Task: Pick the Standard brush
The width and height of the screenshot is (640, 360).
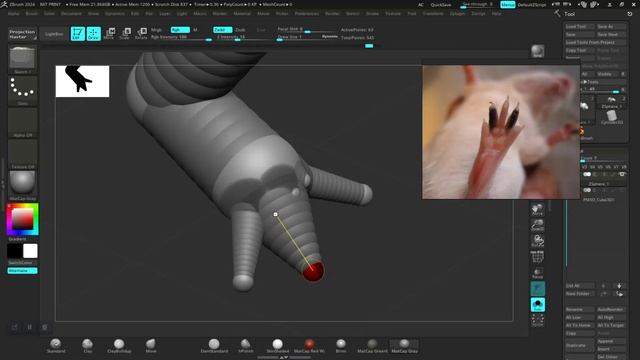Action: click(x=56, y=345)
